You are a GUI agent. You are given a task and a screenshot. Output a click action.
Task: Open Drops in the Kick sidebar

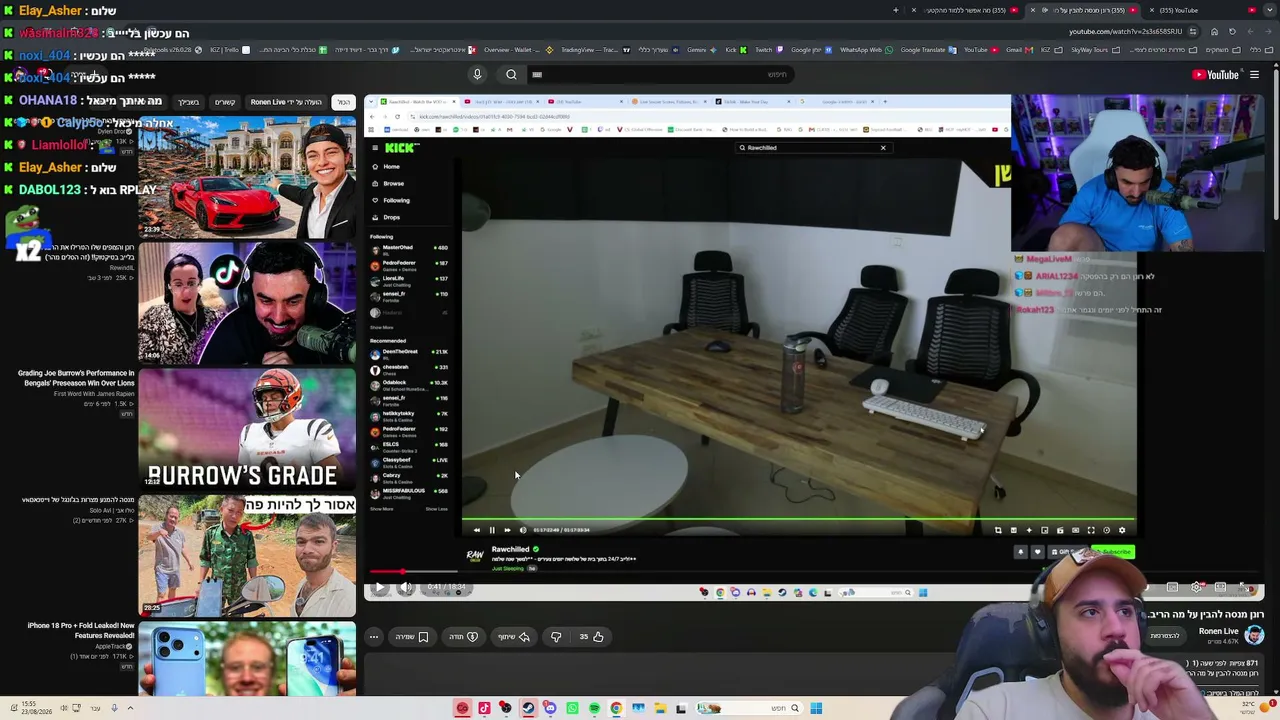pos(391,217)
